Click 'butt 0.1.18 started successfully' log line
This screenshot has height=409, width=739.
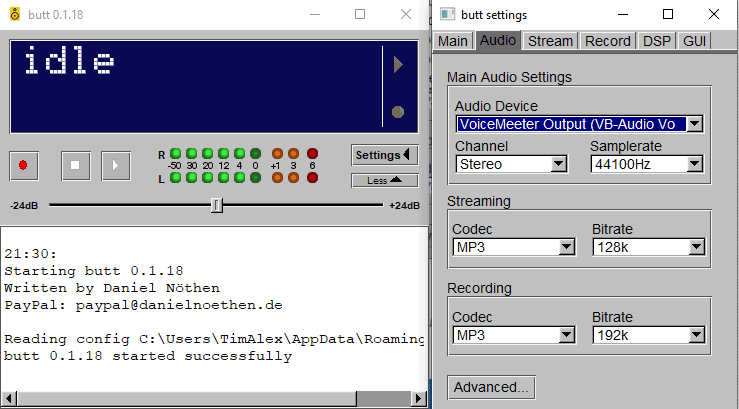pos(148,356)
